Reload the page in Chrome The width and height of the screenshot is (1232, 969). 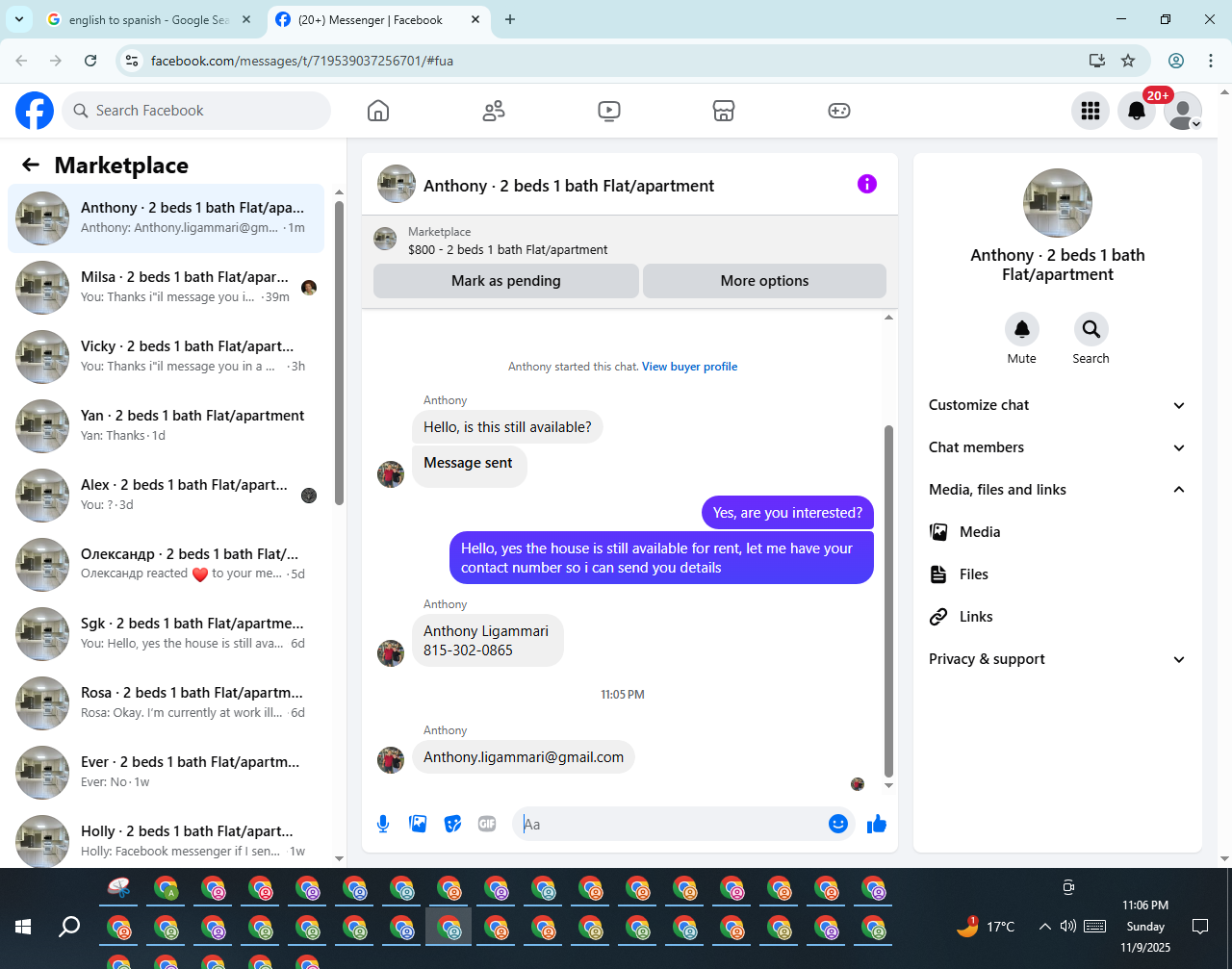[90, 61]
